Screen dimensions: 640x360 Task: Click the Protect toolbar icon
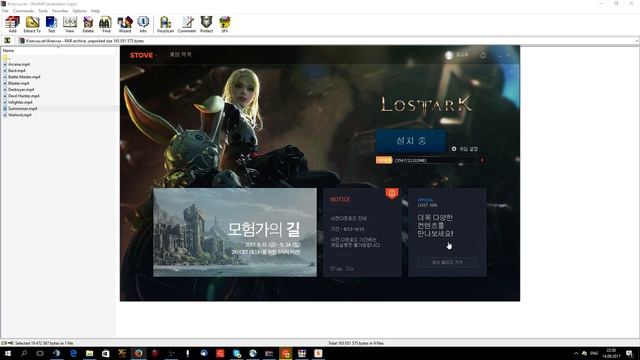207,24
